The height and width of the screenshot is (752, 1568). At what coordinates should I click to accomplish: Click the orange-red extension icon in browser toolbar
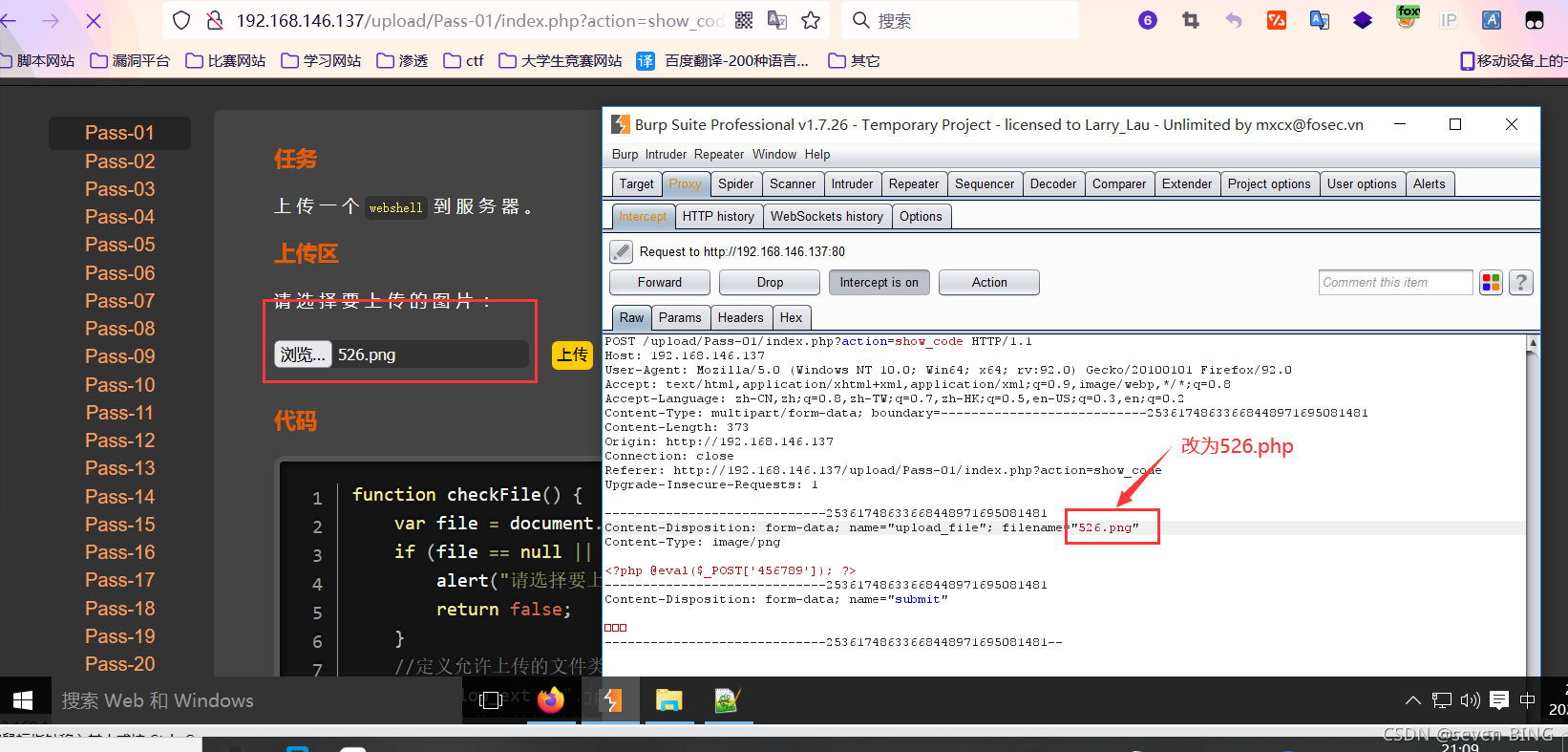point(1277,20)
